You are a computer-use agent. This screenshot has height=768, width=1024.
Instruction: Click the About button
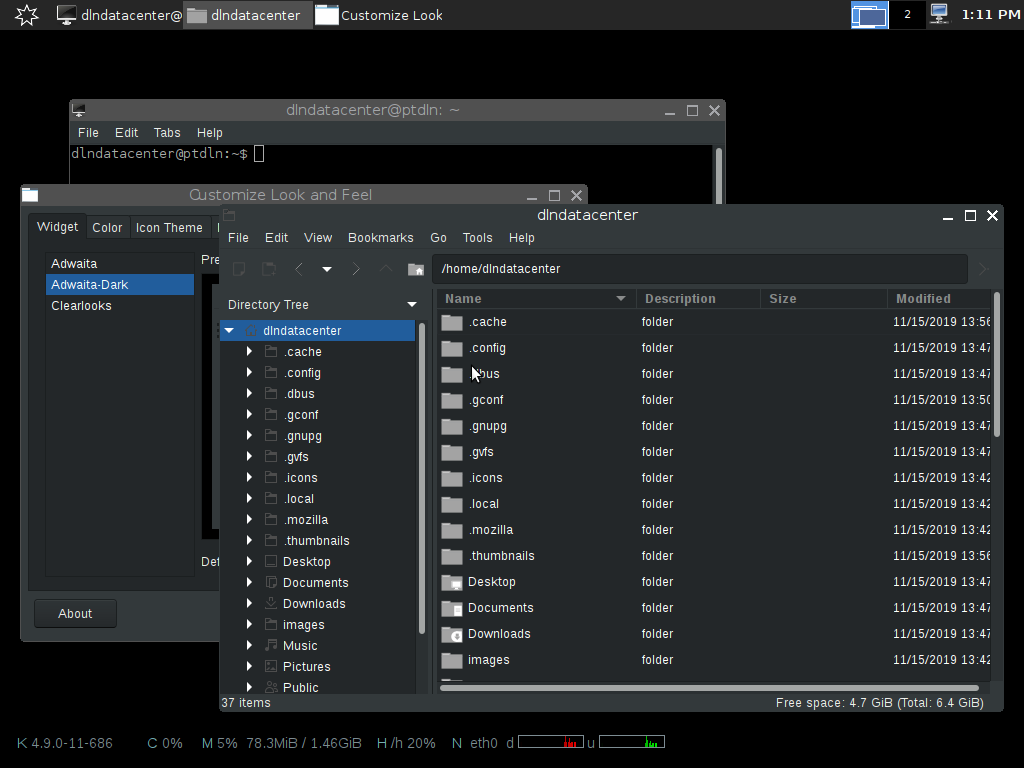click(x=74, y=613)
